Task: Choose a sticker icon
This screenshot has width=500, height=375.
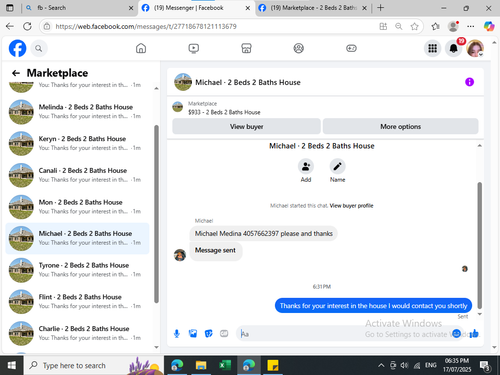Action: click(208, 333)
